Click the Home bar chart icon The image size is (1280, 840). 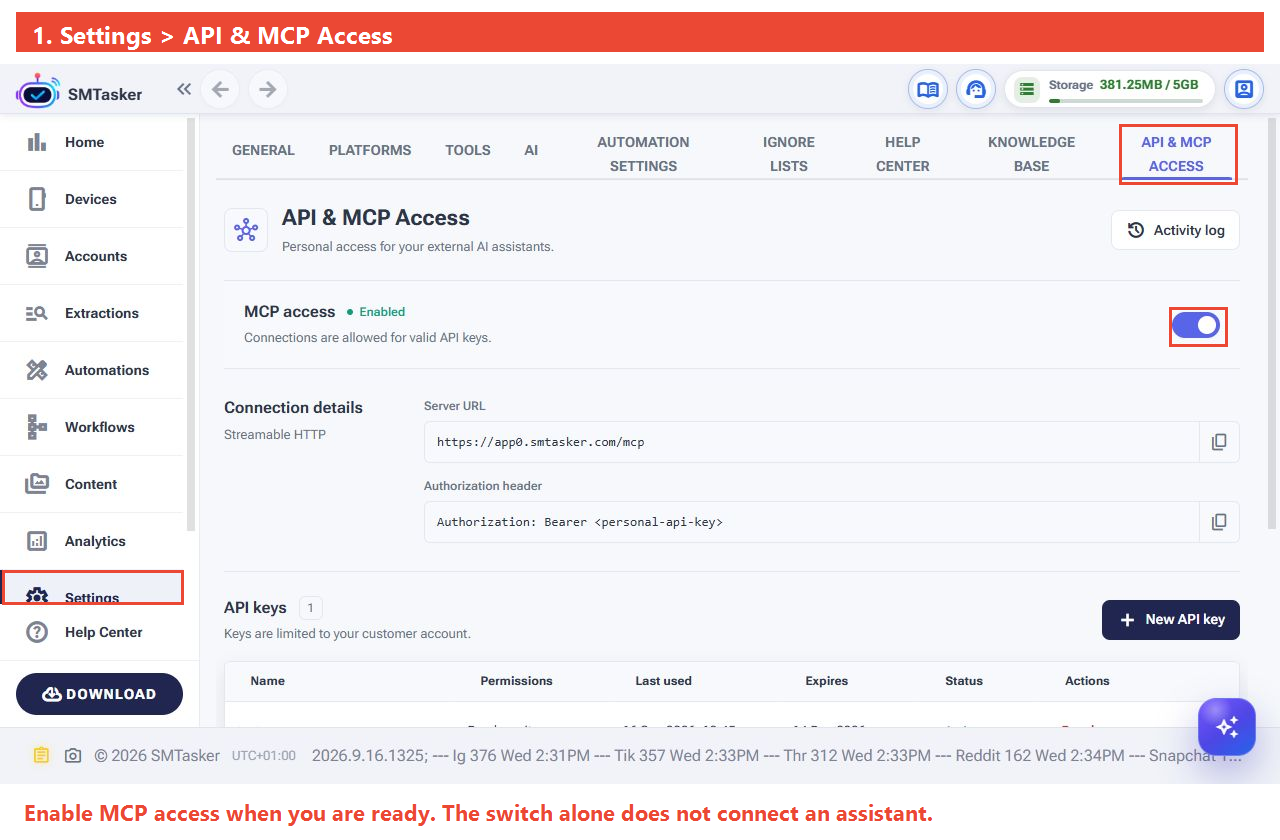[x=37, y=142]
